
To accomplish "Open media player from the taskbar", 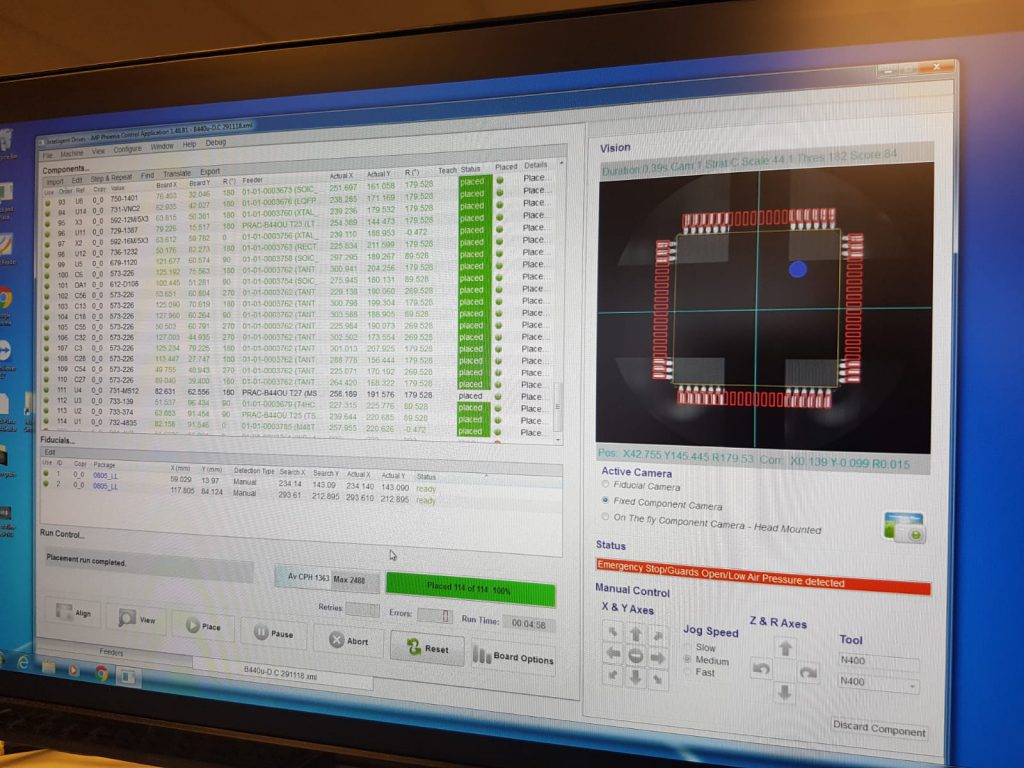I will tap(74, 670).
